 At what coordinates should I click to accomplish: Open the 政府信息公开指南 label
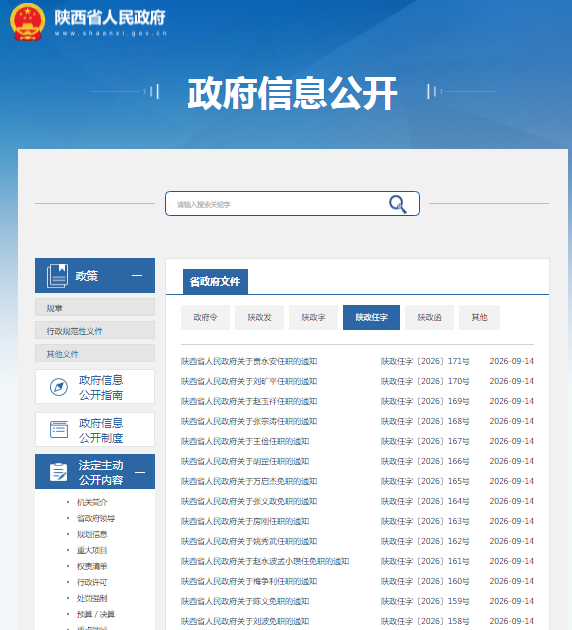coord(101,387)
